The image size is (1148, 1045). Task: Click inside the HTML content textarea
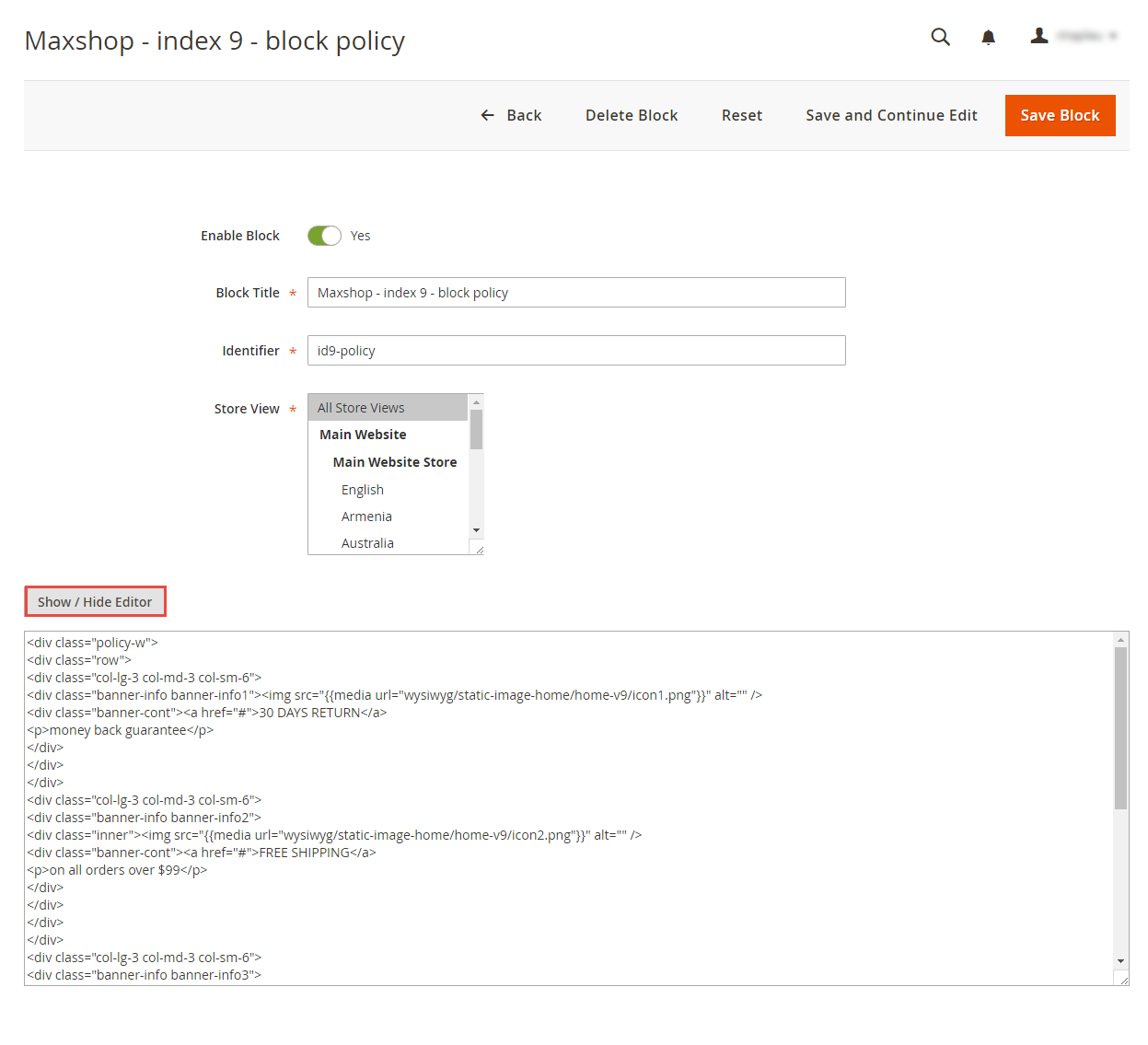click(x=569, y=808)
